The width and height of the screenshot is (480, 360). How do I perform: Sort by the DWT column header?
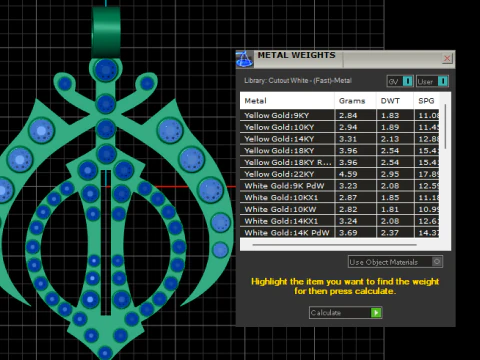pyautogui.click(x=395, y=101)
